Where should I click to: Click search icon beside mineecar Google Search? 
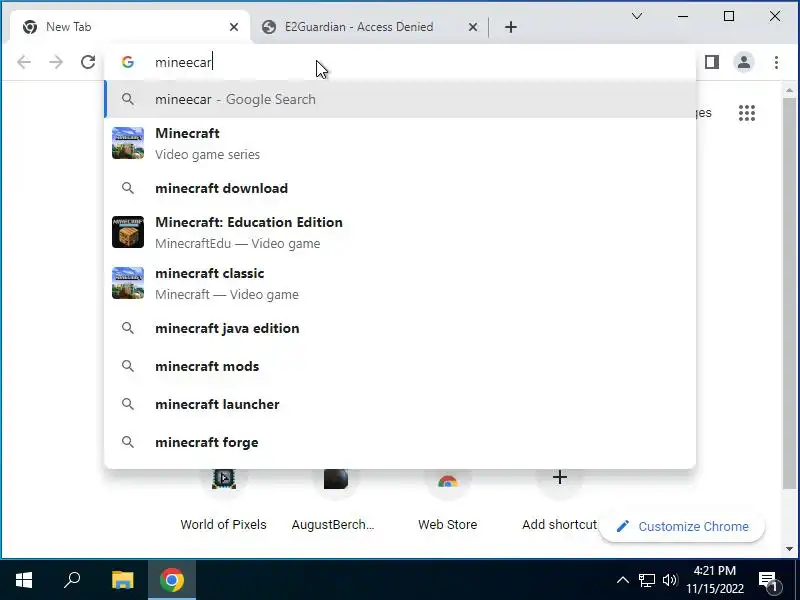point(128,99)
